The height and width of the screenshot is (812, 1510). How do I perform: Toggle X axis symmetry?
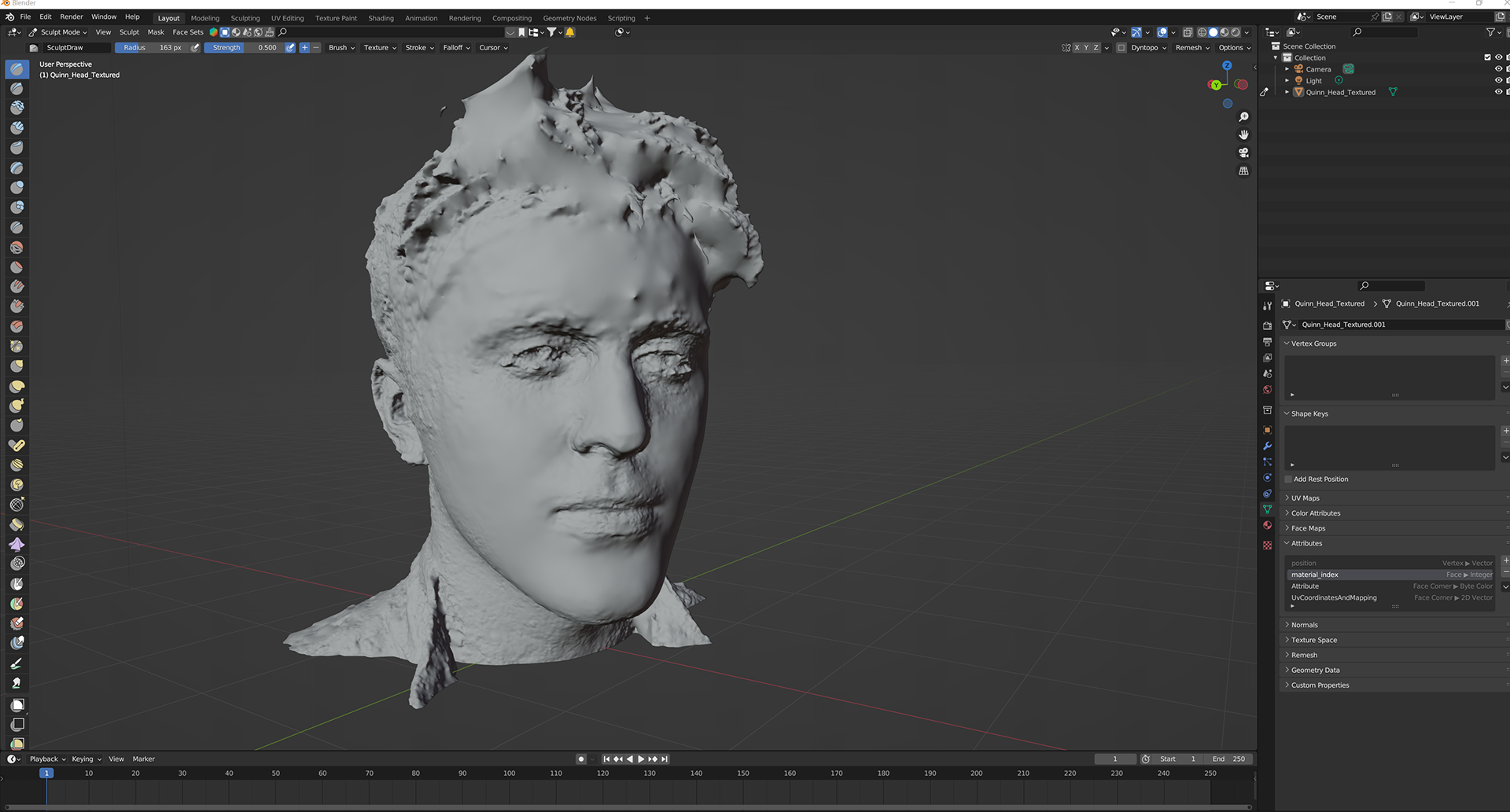click(x=1077, y=48)
